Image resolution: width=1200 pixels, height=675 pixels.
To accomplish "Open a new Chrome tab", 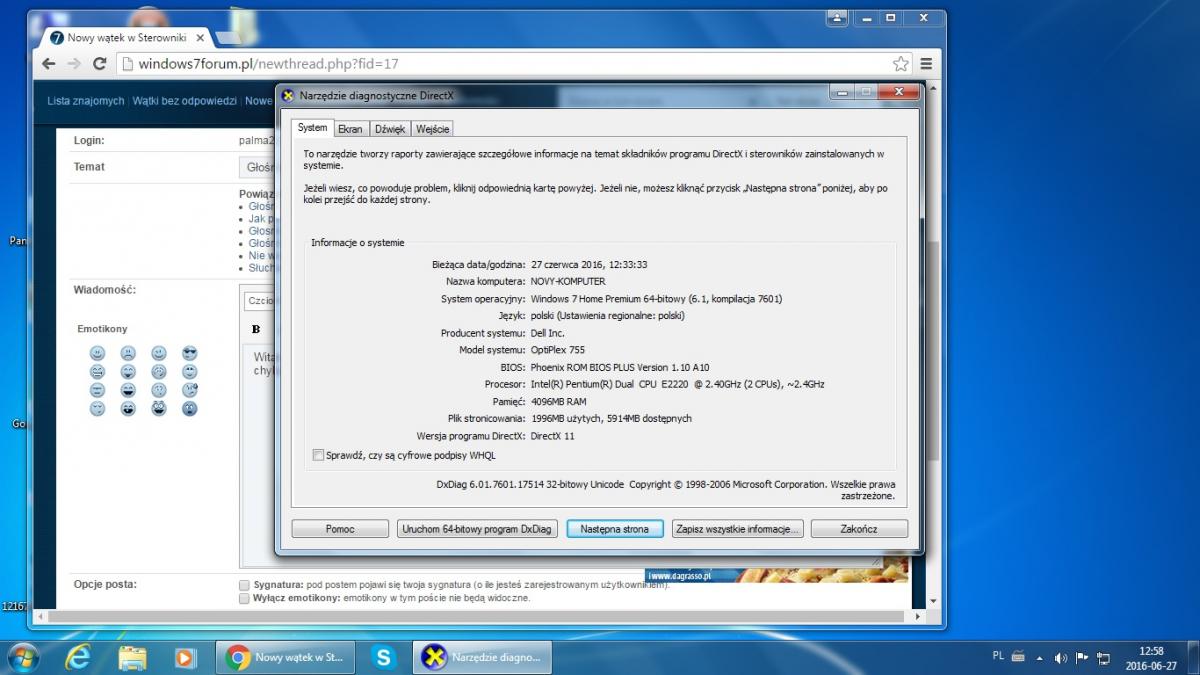I will (228, 38).
